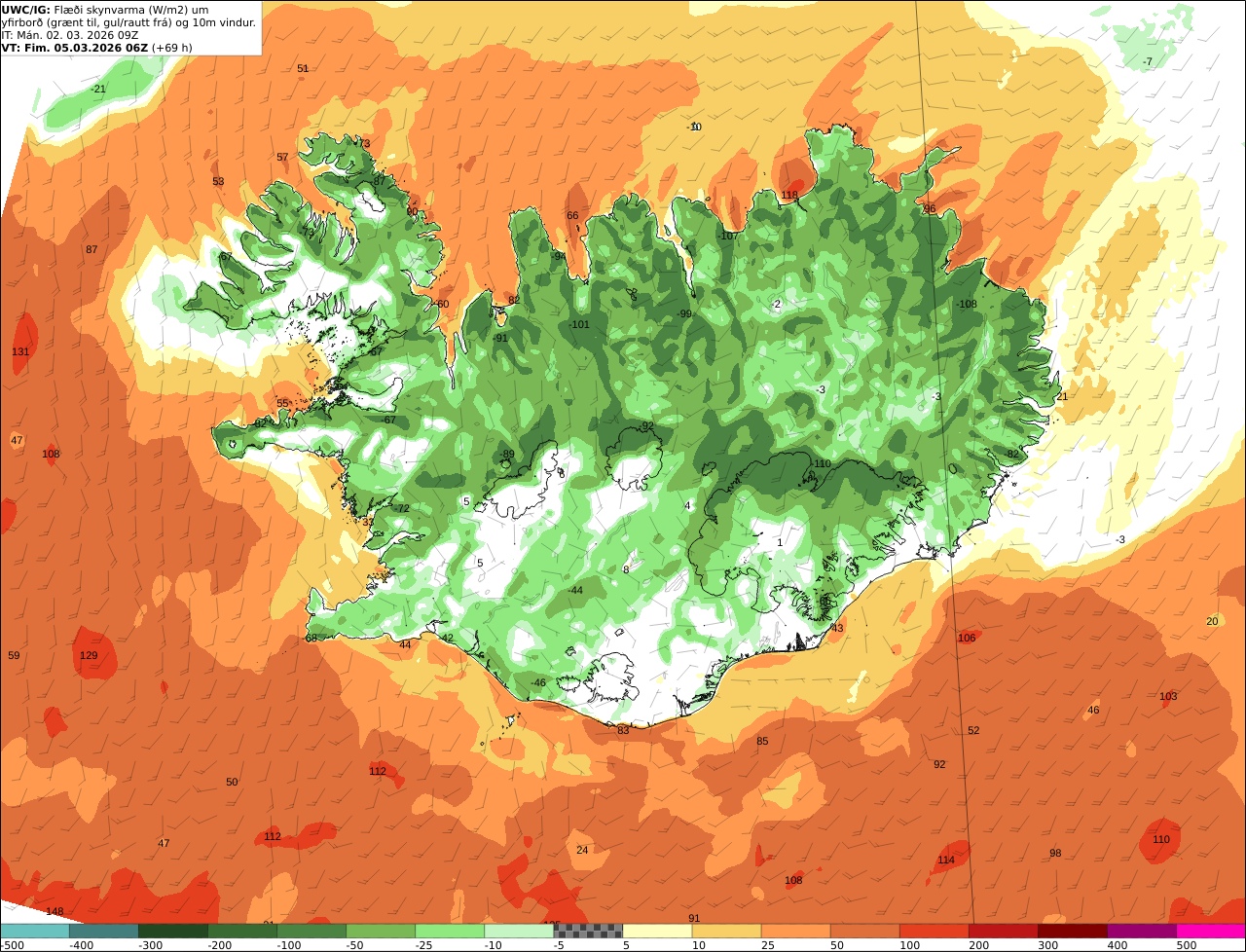
Task: Click the dark teal legend swatch between -400 and -300
Action: tap(104, 931)
